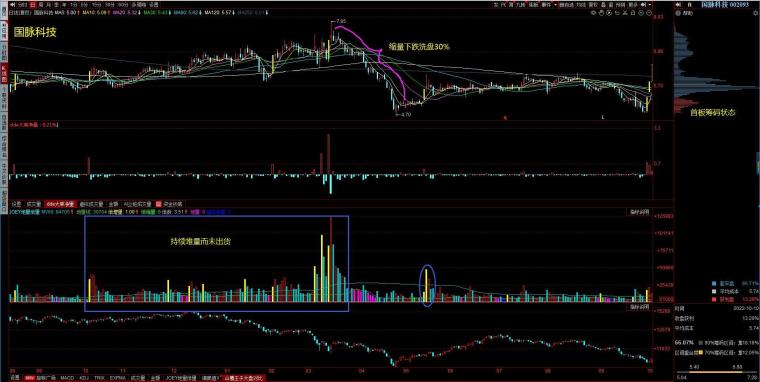Click the save/print icon in the chart toolbar
760x382 pixels.
click(x=633, y=13)
